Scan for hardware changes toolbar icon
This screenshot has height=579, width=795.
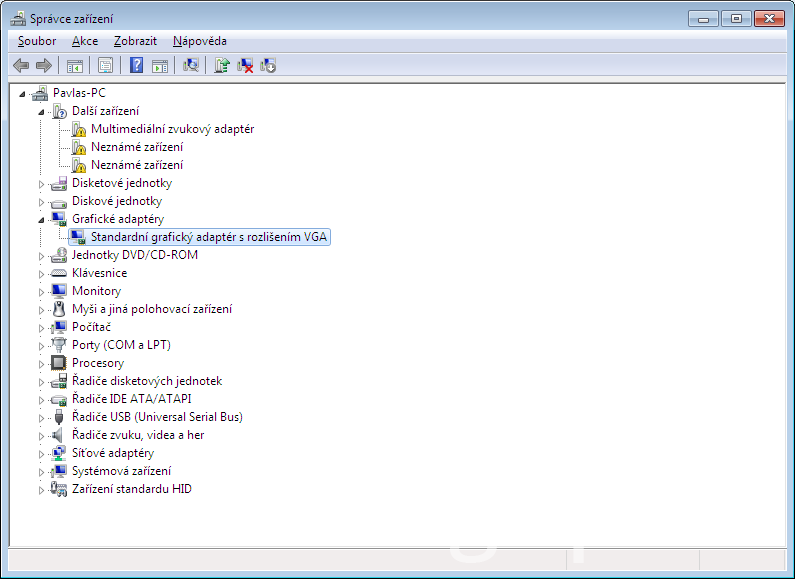point(191,65)
